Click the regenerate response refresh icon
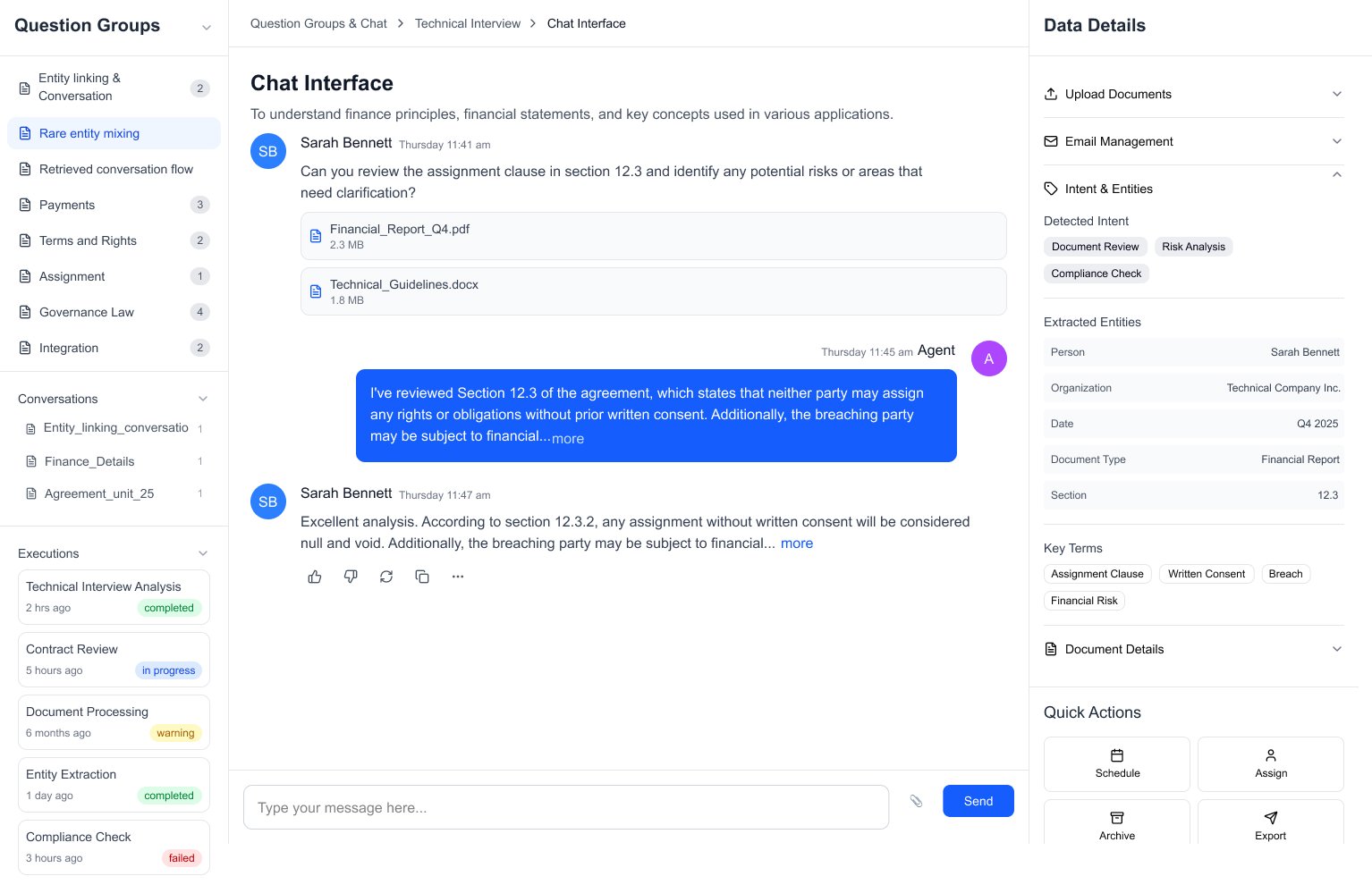1372x893 pixels. (386, 577)
